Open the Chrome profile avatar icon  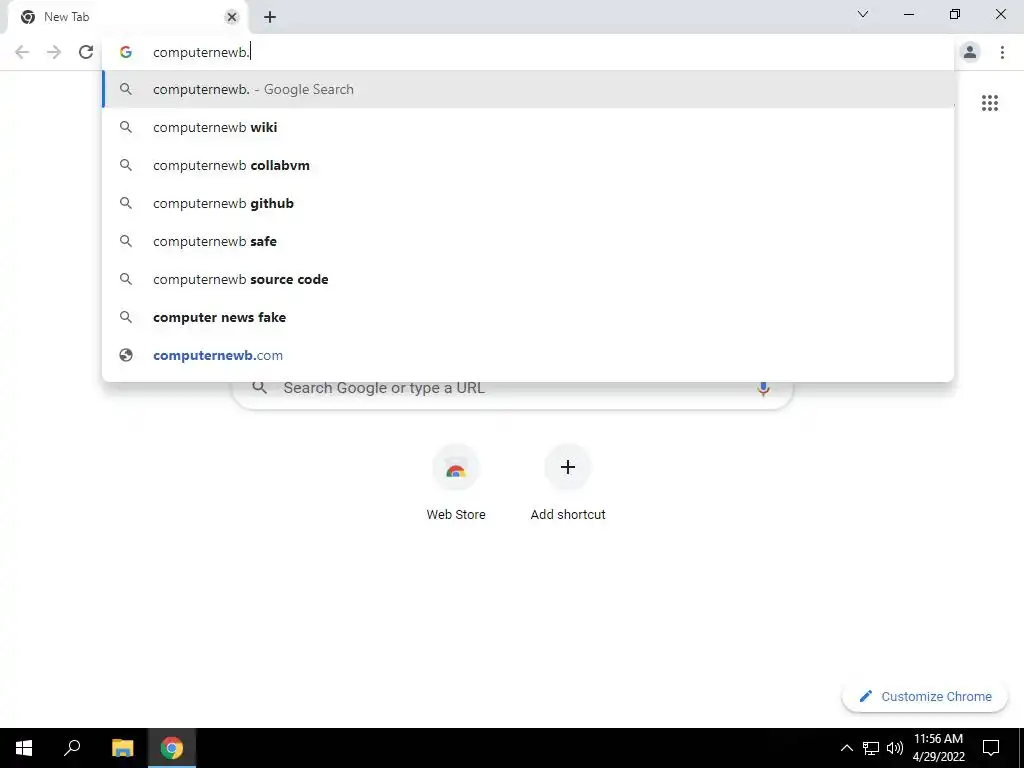(970, 52)
